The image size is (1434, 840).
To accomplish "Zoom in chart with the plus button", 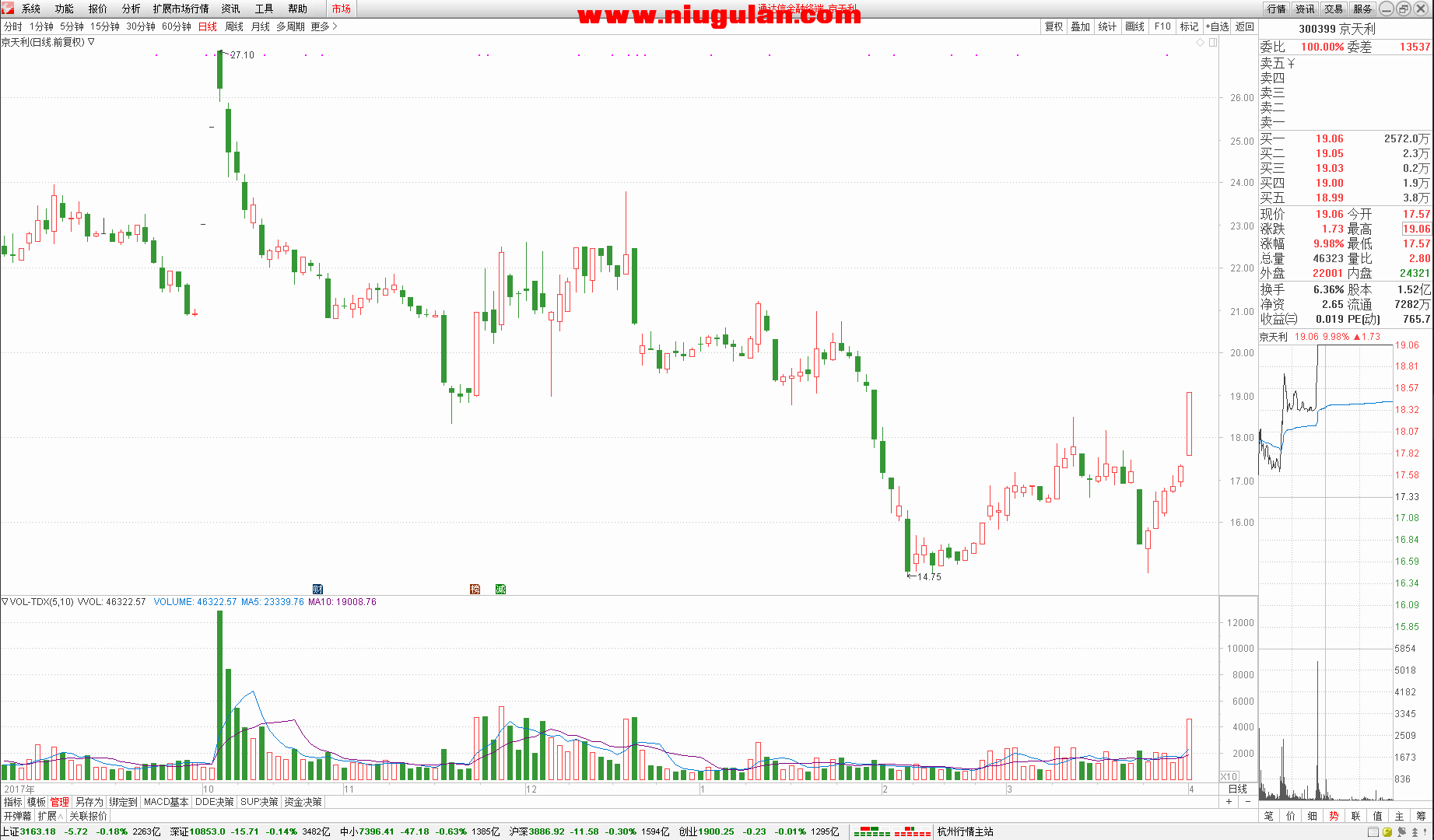I will click(1229, 801).
